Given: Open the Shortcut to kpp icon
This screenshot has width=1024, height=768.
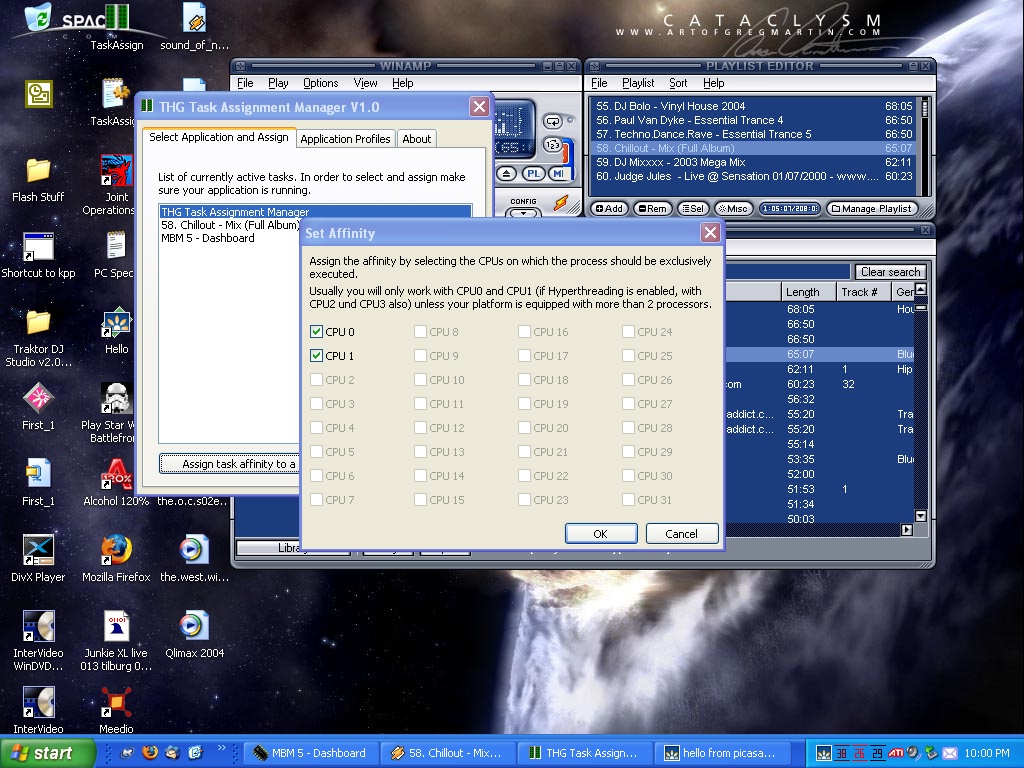Looking at the screenshot, I should coord(38,255).
